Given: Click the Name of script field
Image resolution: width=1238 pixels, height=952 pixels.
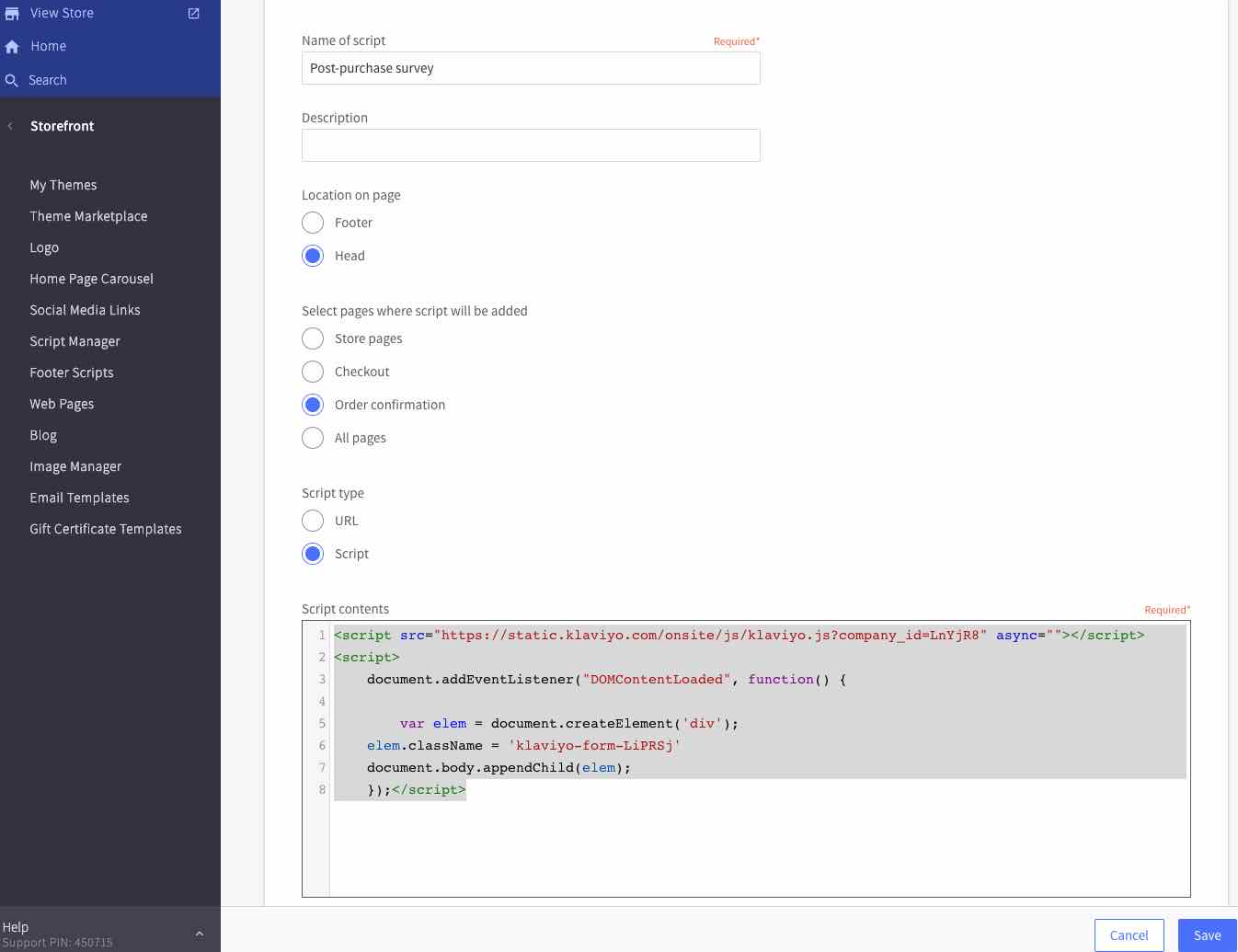Looking at the screenshot, I should [x=531, y=68].
